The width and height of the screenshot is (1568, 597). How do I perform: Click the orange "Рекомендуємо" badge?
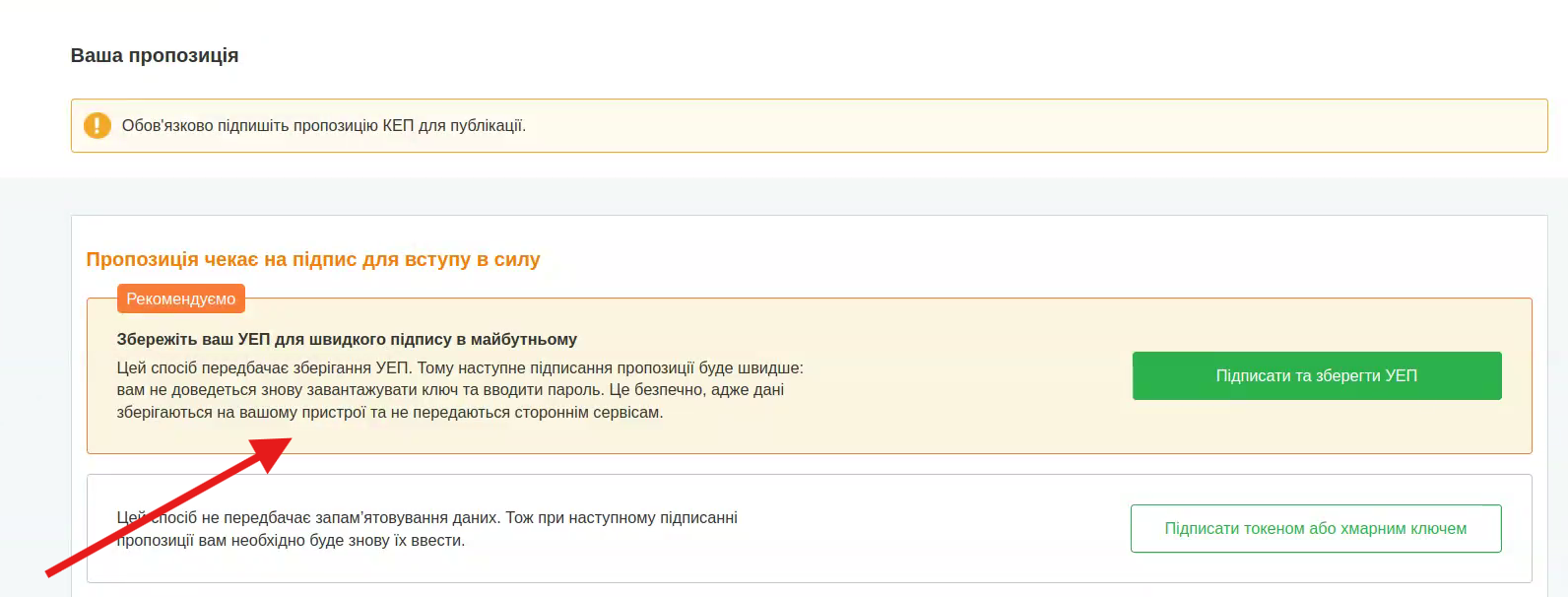pyautogui.click(x=181, y=298)
